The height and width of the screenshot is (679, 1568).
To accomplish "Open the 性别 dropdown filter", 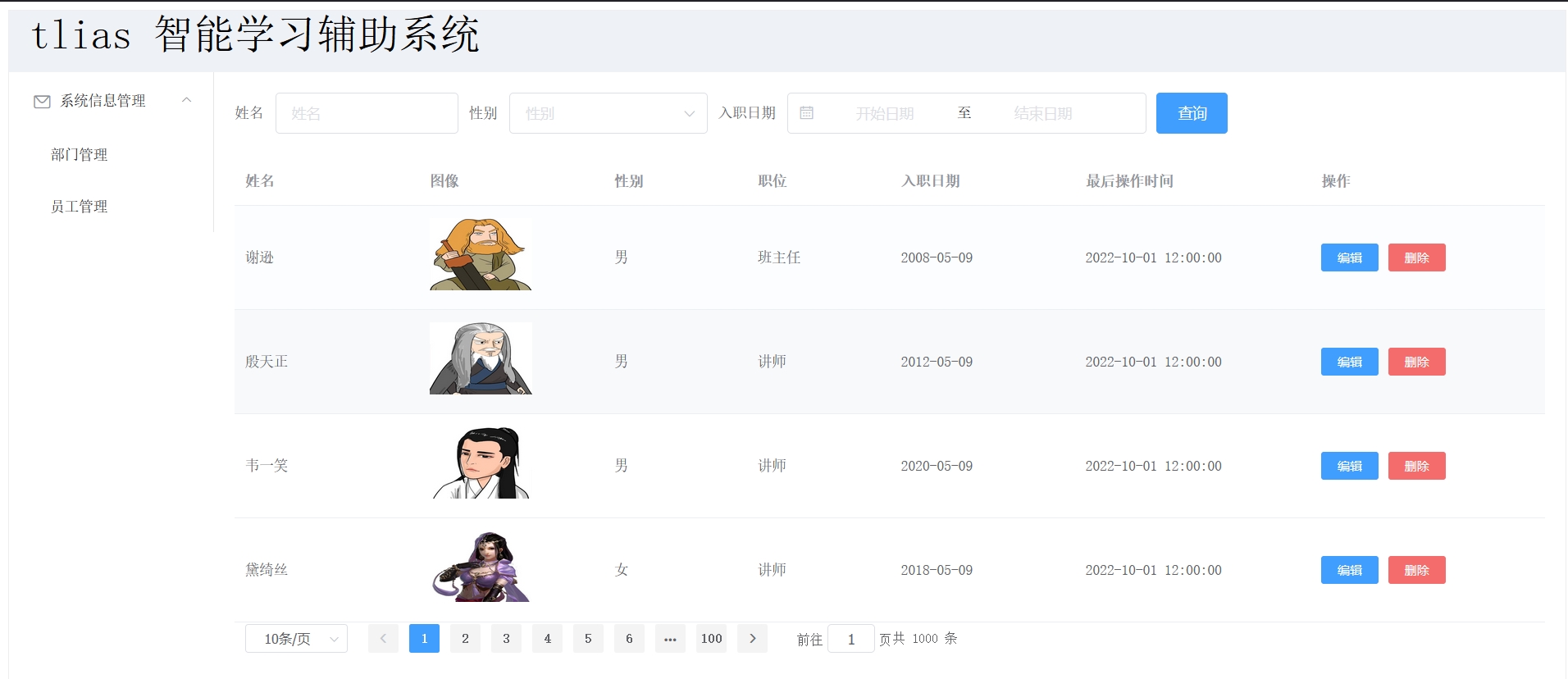I will [x=608, y=113].
